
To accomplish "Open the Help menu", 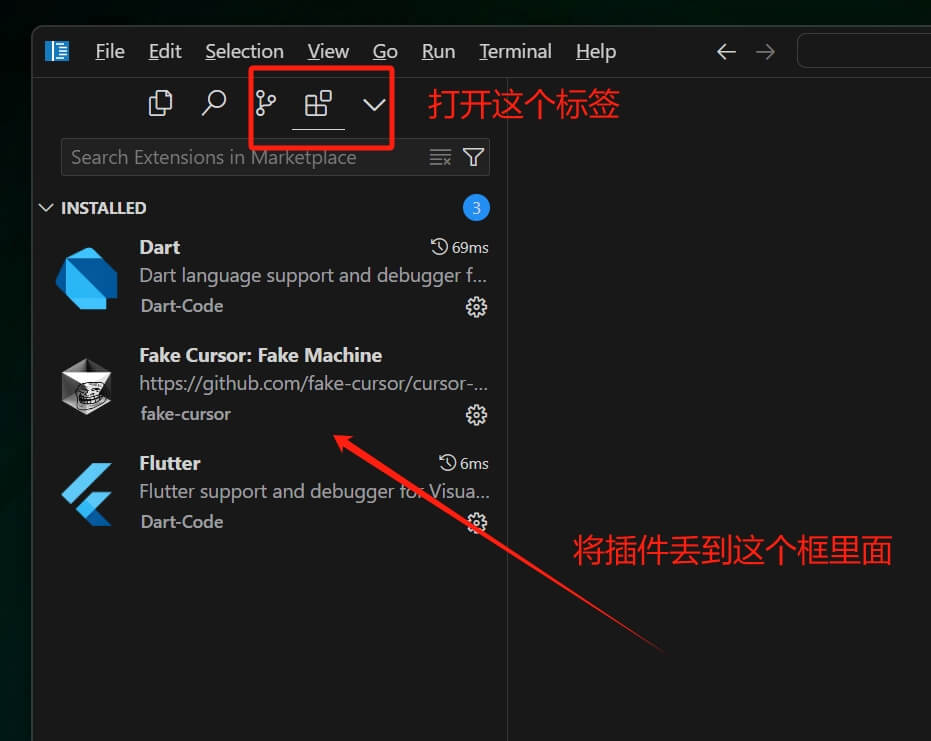I will point(595,51).
